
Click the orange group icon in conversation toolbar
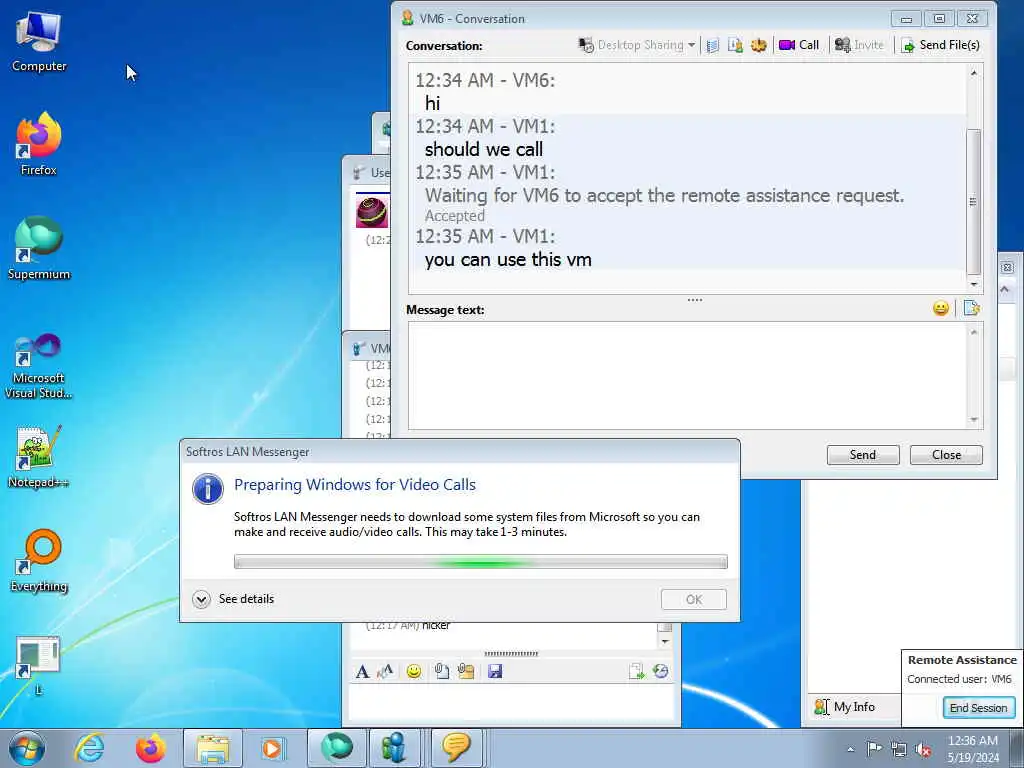click(758, 45)
